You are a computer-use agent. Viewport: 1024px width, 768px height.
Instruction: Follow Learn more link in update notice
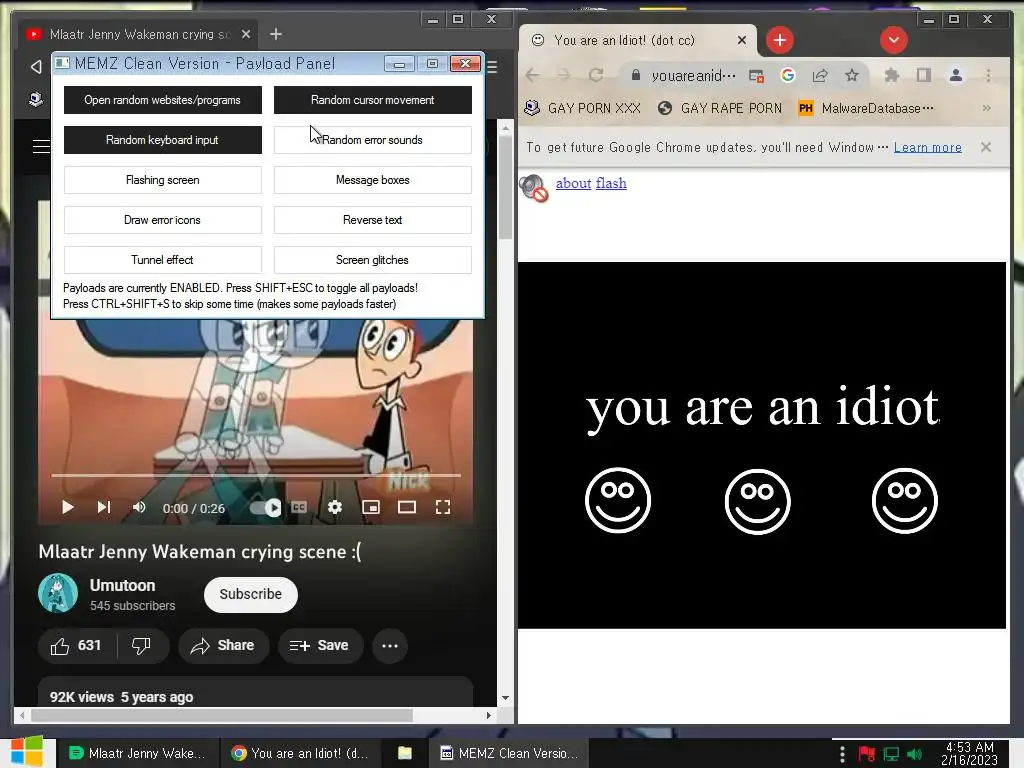927,148
